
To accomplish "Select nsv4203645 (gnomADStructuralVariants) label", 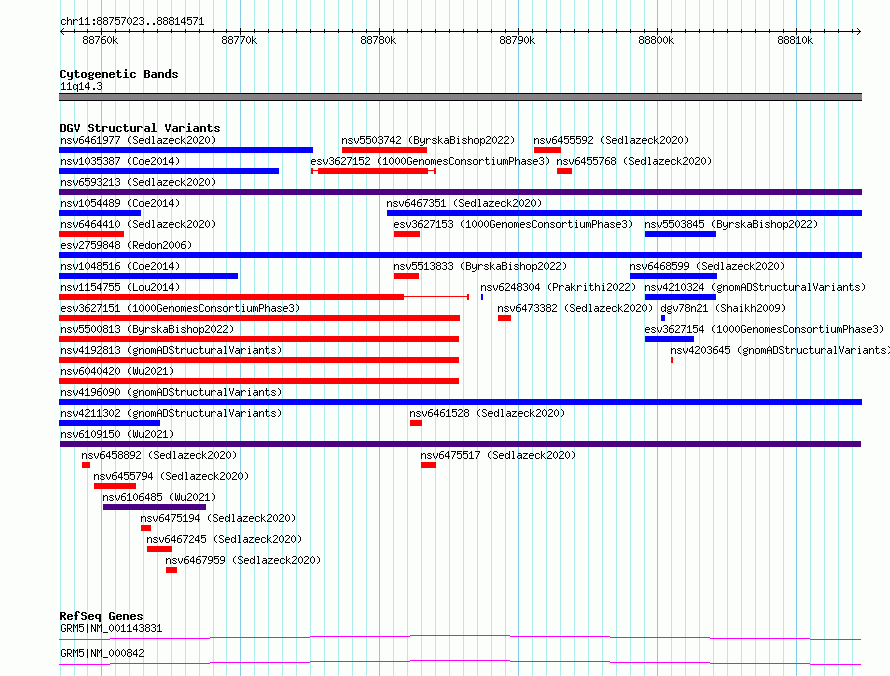I will (x=780, y=350).
